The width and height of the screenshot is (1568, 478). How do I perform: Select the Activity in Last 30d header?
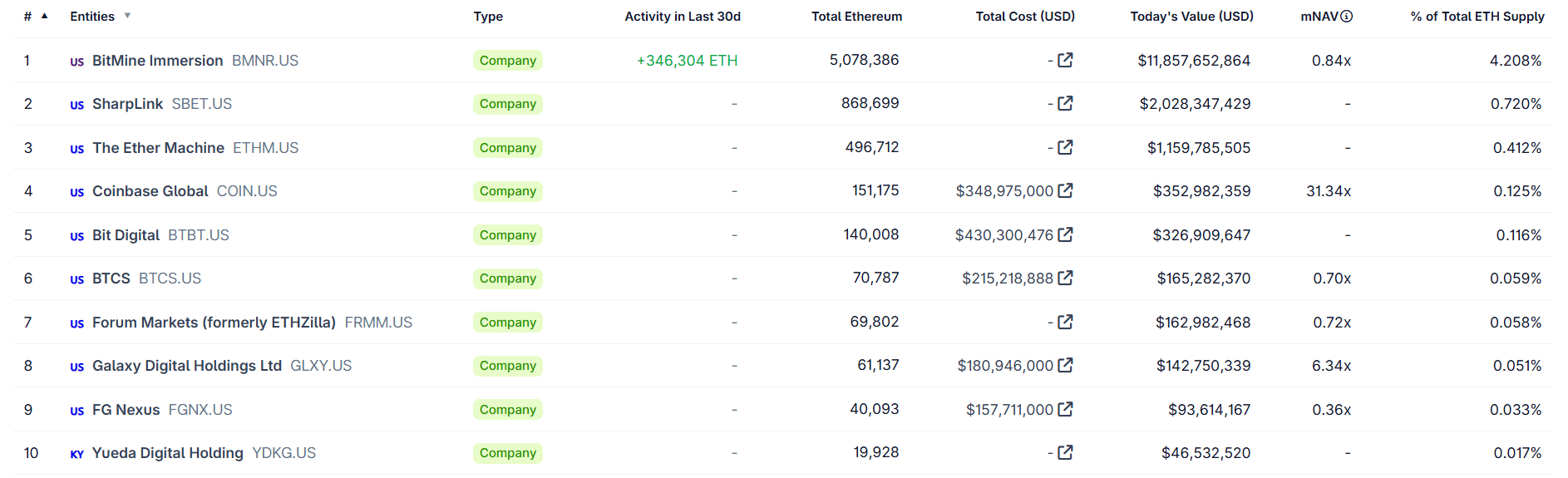pyautogui.click(x=683, y=17)
